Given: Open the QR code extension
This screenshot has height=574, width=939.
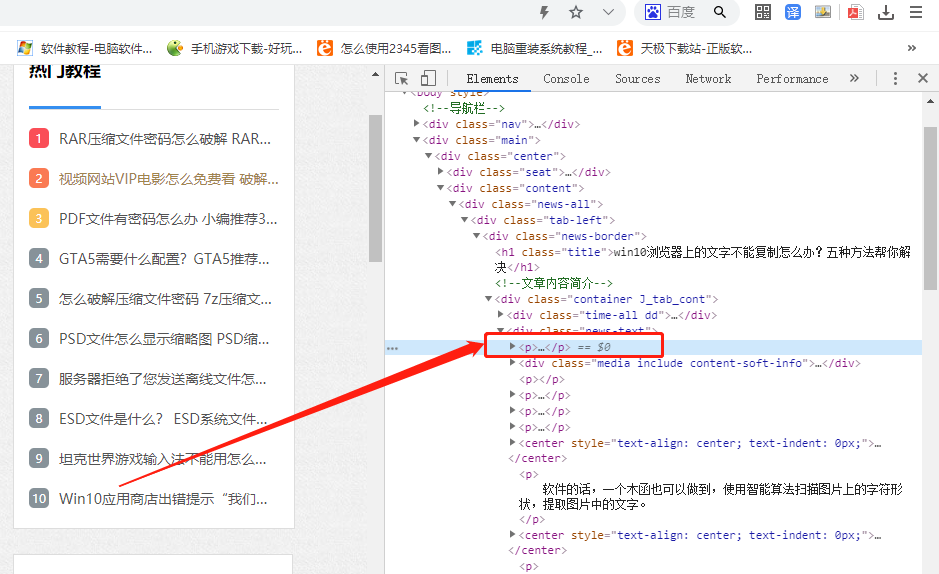Looking at the screenshot, I should [763, 12].
